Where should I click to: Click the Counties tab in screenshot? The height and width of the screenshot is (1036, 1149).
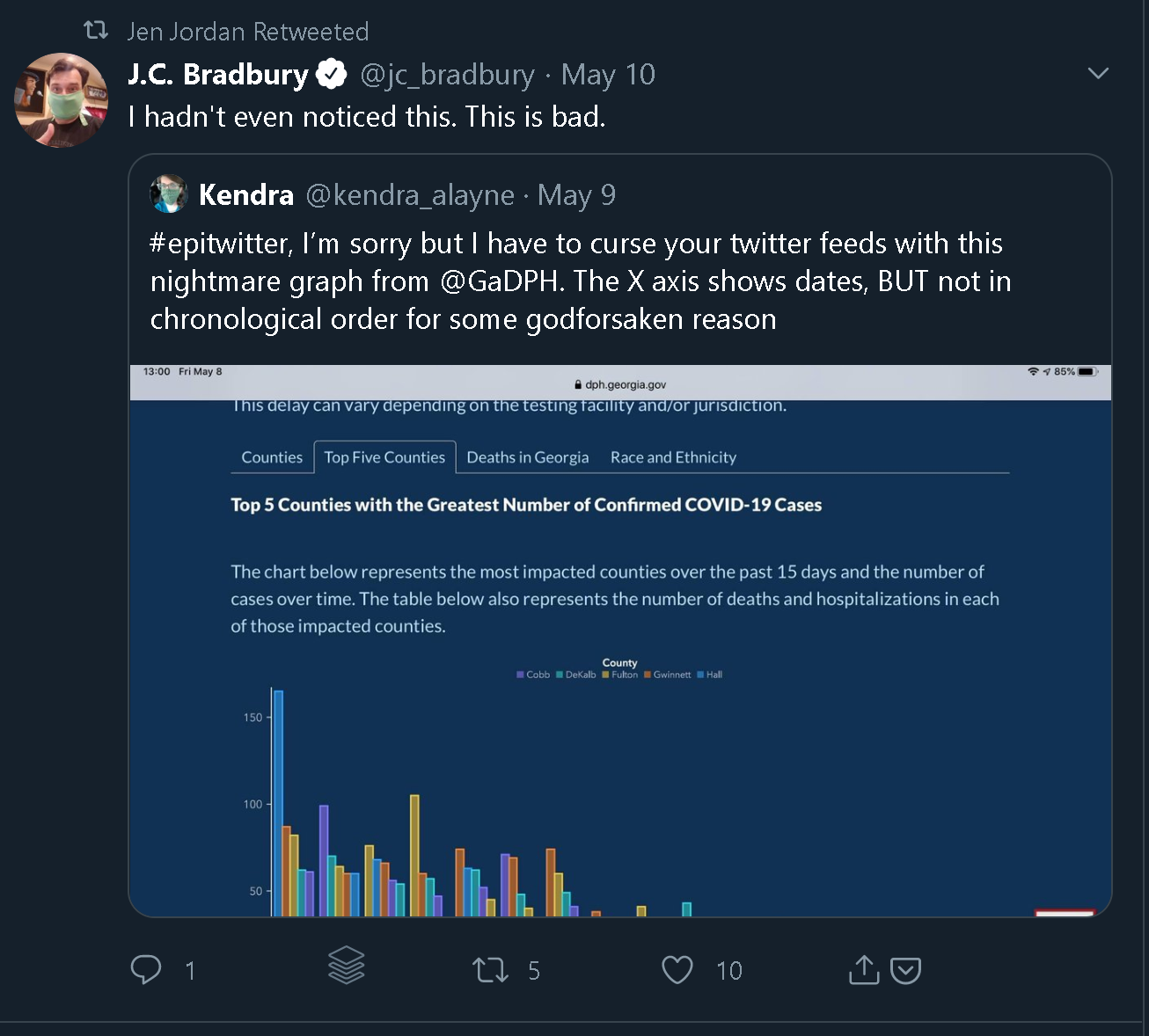pos(272,457)
